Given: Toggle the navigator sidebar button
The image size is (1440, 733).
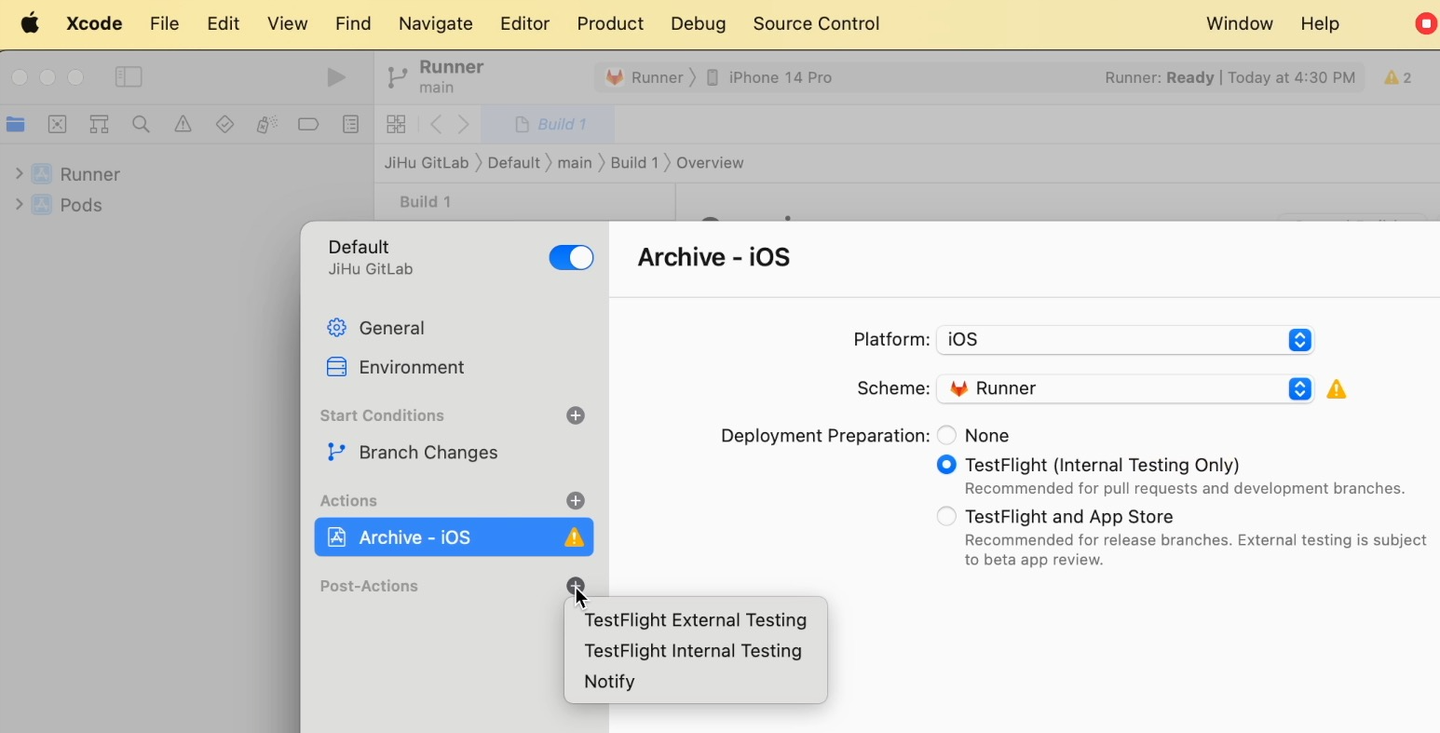Looking at the screenshot, I should tap(129, 77).
